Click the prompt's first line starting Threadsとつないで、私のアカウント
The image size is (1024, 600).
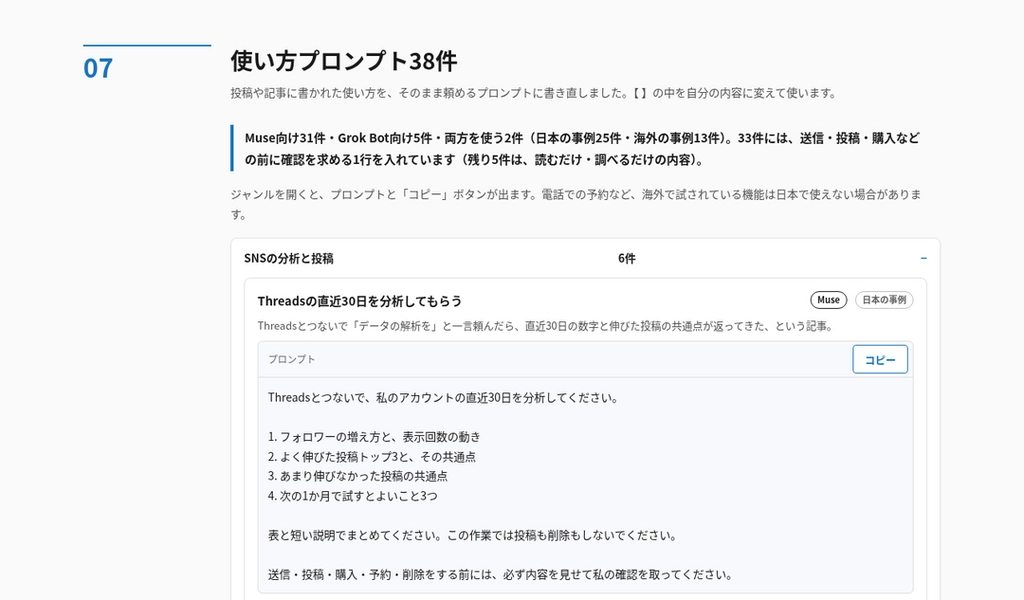(443, 398)
